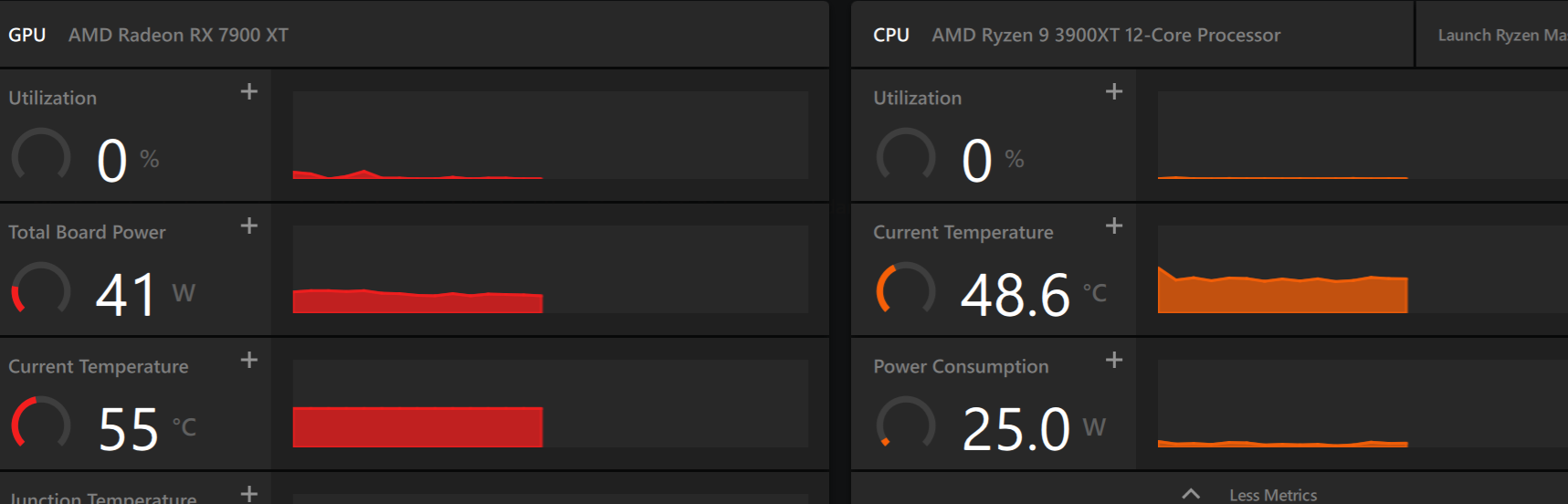Click the AMD Radeon RX 7900 XT header

point(178,35)
